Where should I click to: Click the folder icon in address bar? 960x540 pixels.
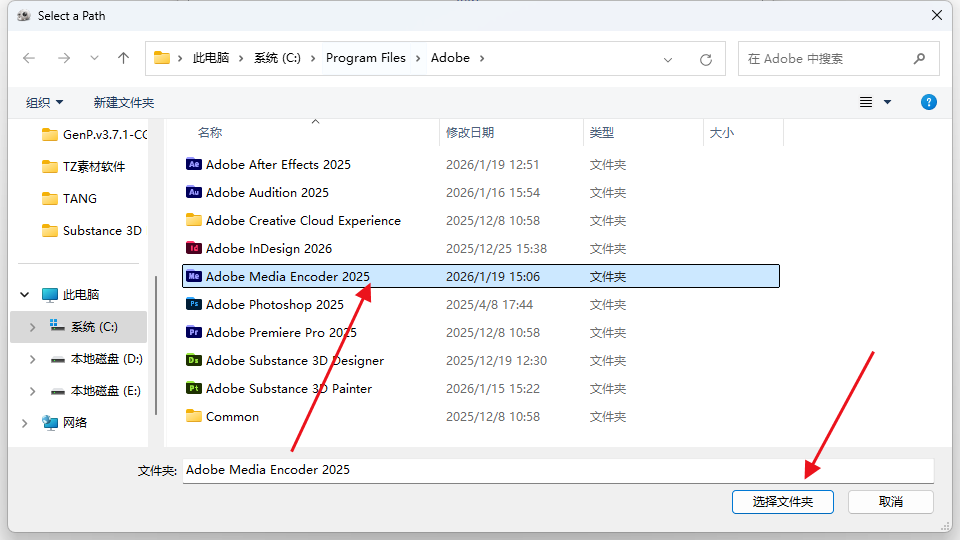click(x=162, y=58)
